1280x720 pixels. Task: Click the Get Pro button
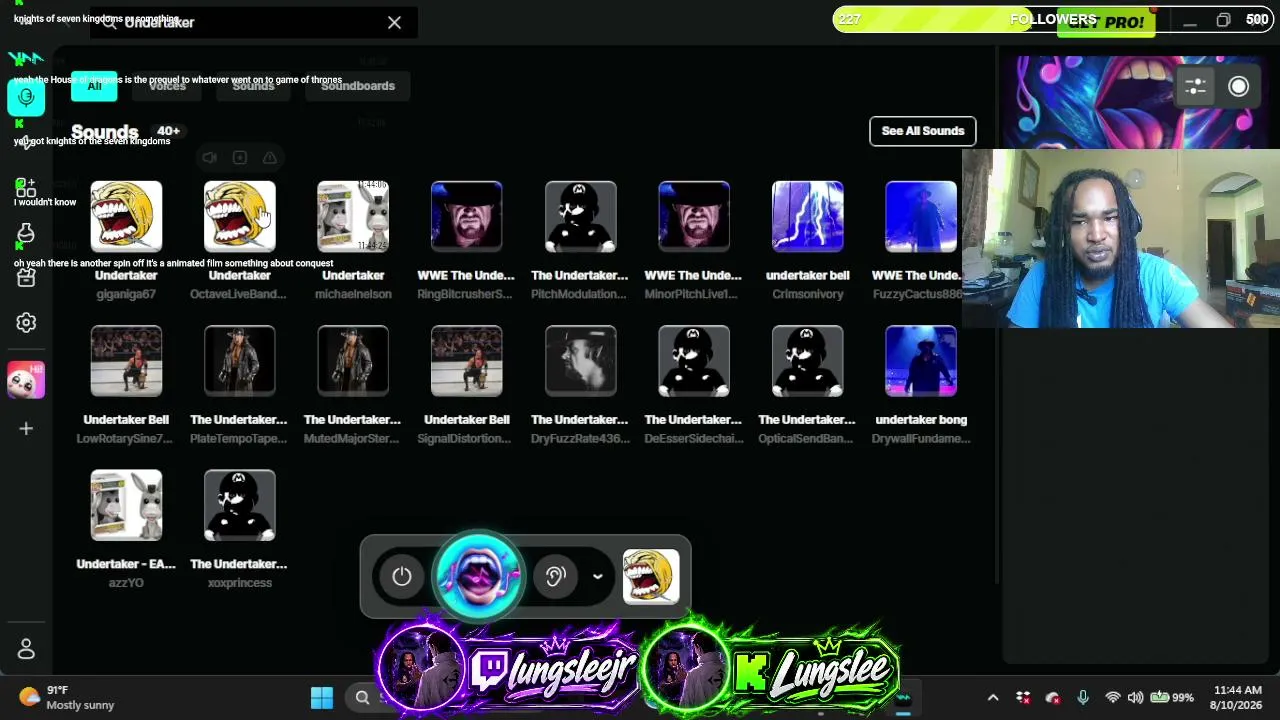point(1105,22)
